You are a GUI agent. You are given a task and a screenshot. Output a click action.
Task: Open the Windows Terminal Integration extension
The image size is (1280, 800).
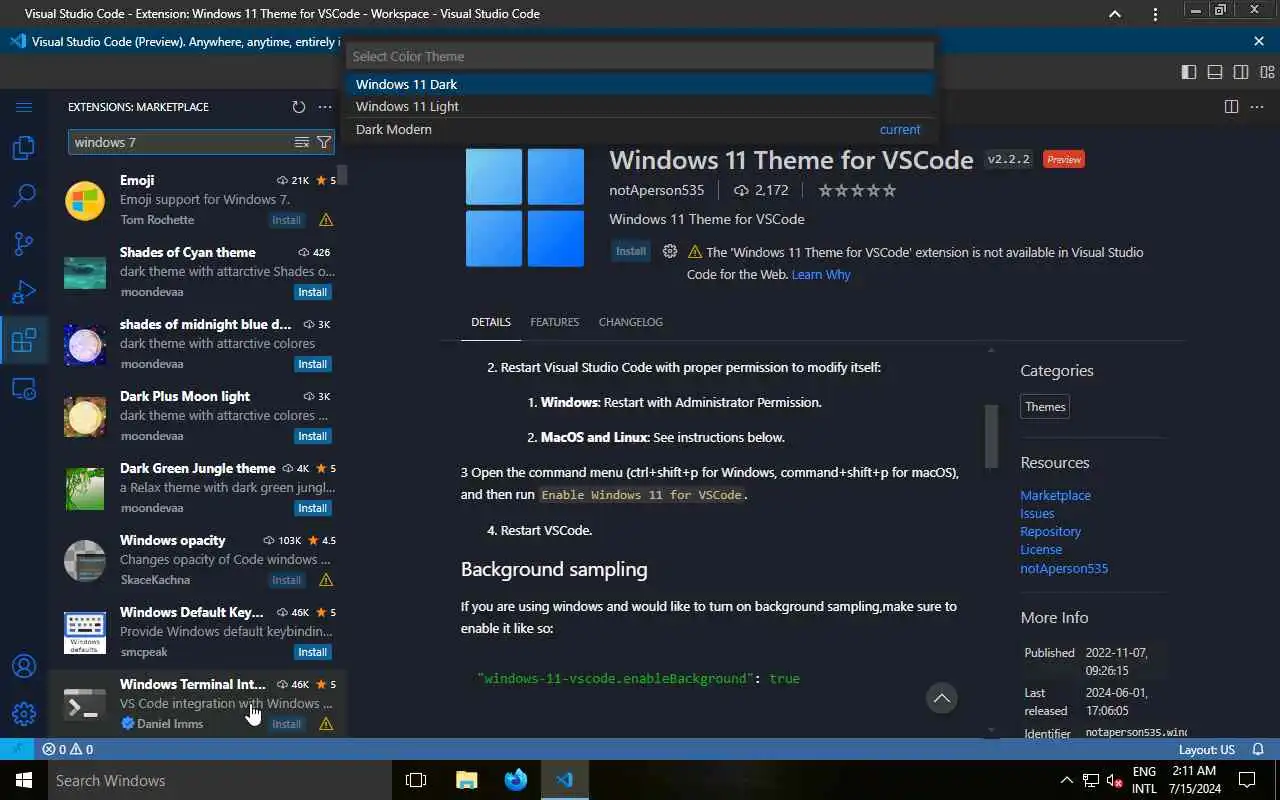click(x=198, y=704)
